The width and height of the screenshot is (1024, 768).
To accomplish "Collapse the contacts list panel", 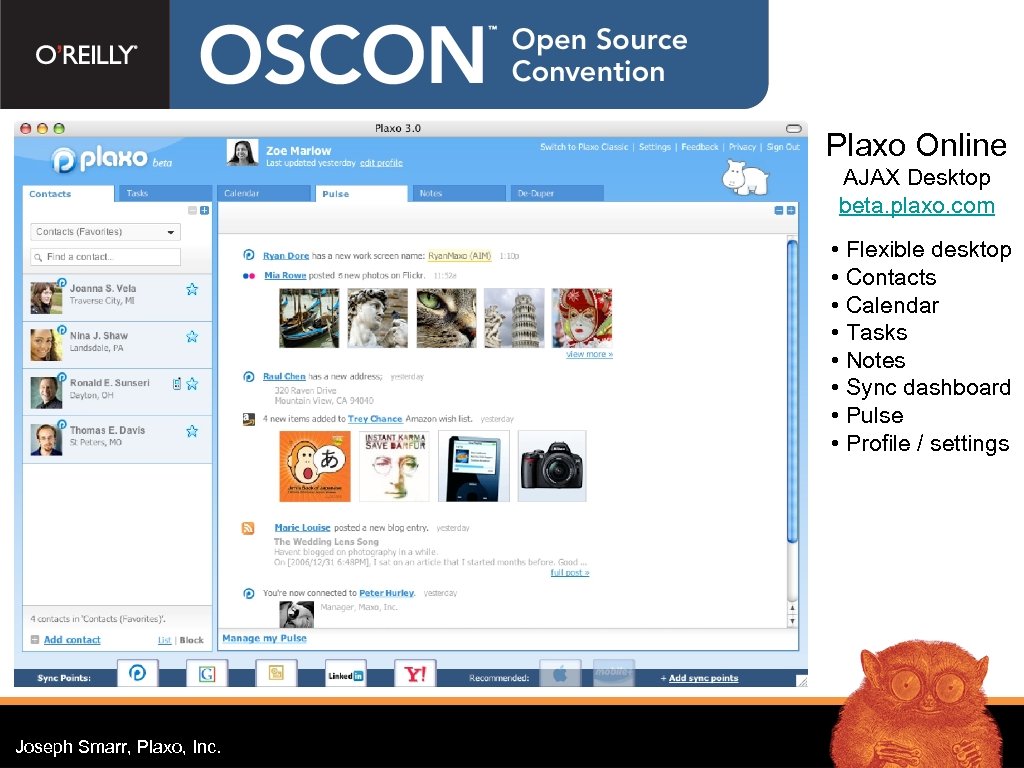I will pyautogui.click(x=190, y=211).
